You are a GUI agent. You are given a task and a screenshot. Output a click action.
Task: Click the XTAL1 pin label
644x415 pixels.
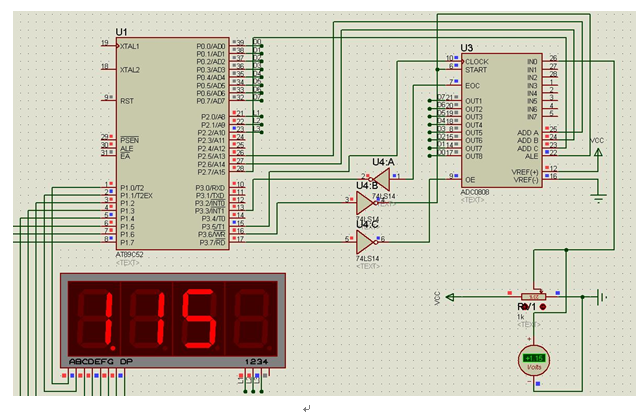click(130, 46)
